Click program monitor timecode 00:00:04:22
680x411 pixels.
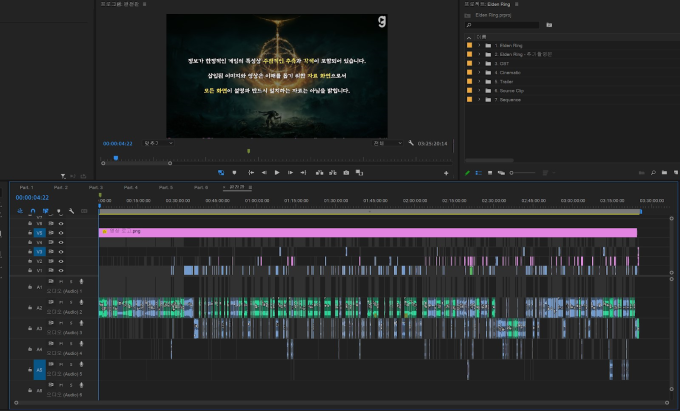click(x=118, y=144)
